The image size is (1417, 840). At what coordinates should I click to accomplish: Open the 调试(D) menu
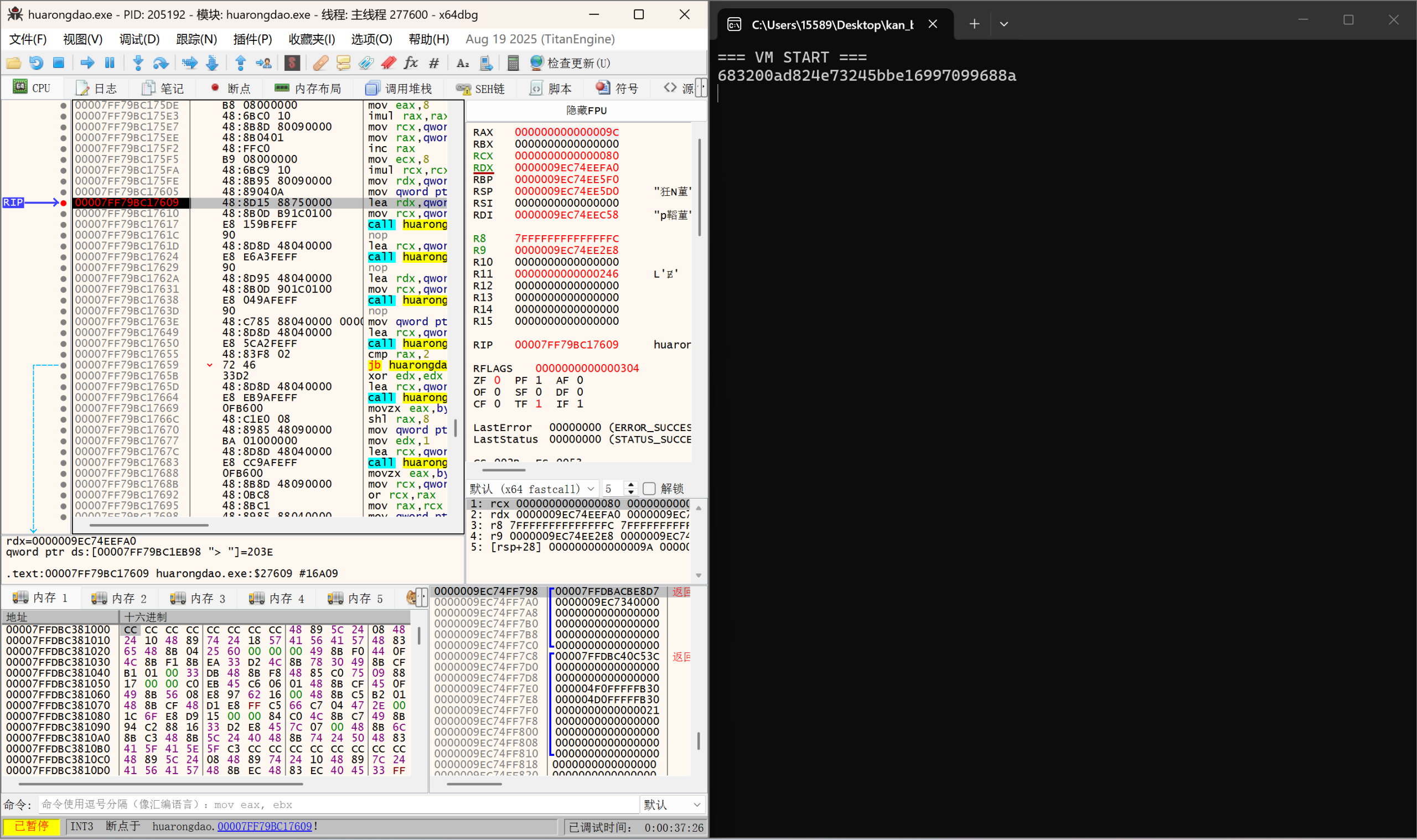(139, 39)
